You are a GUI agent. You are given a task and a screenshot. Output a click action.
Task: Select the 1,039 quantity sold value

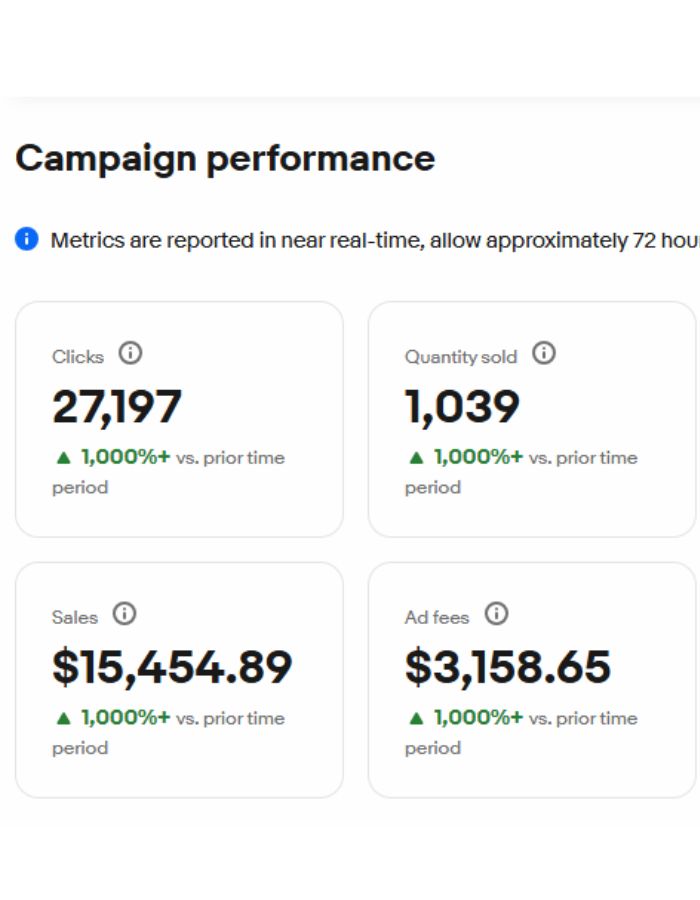tap(462, 407)
